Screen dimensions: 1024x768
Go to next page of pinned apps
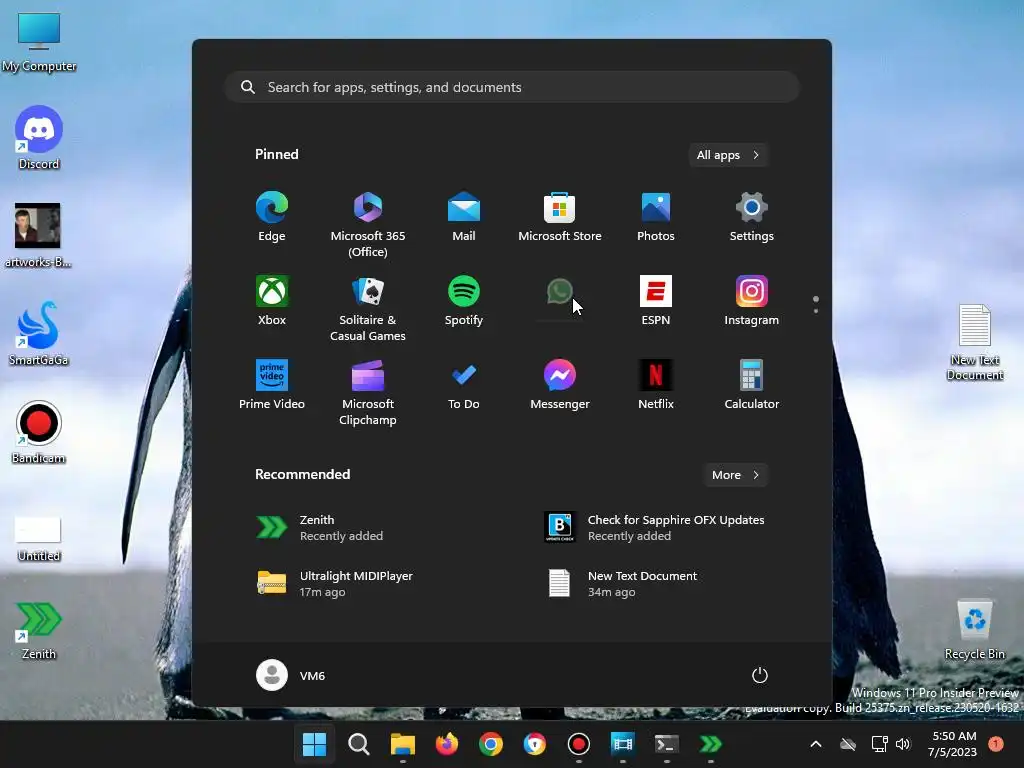click(x=816, y=311)
